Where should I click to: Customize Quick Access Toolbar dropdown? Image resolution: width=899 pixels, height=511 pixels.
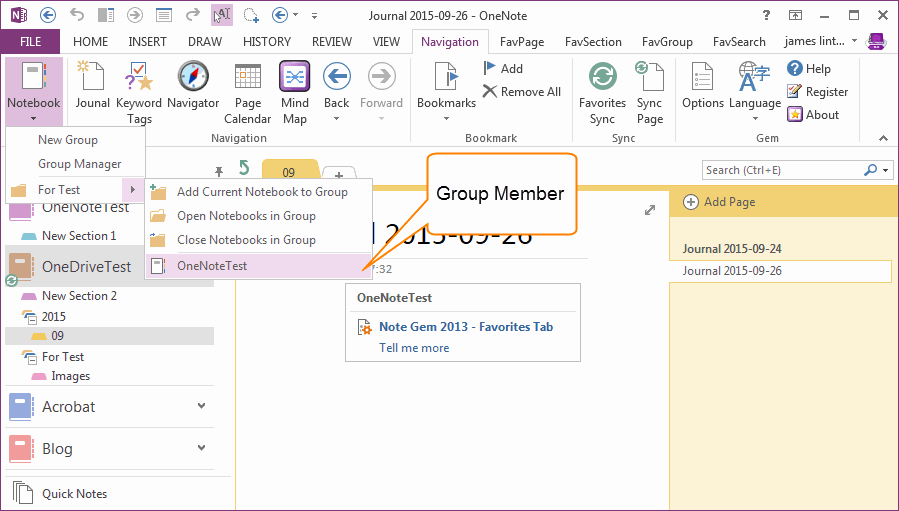[314, 16]
